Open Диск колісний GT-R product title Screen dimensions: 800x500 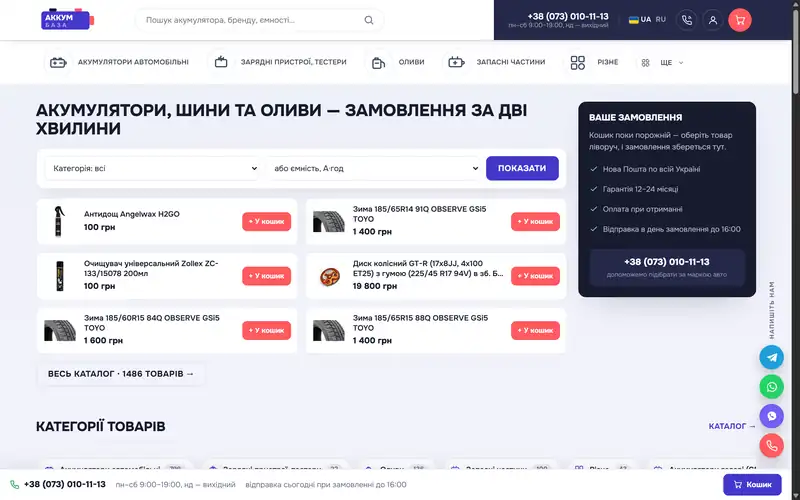(428, 268)
